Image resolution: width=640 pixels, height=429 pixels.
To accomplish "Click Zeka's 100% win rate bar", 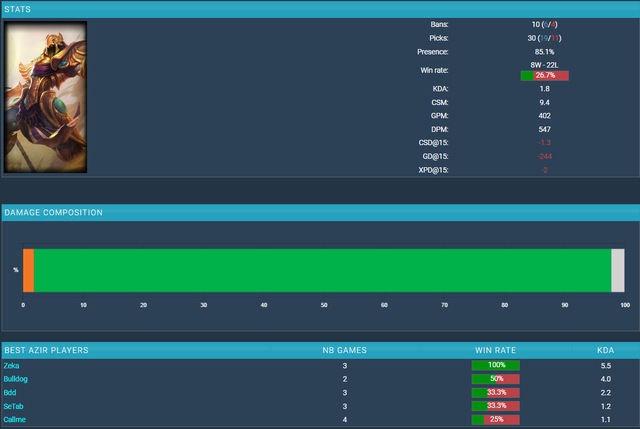I will [495, 366].
